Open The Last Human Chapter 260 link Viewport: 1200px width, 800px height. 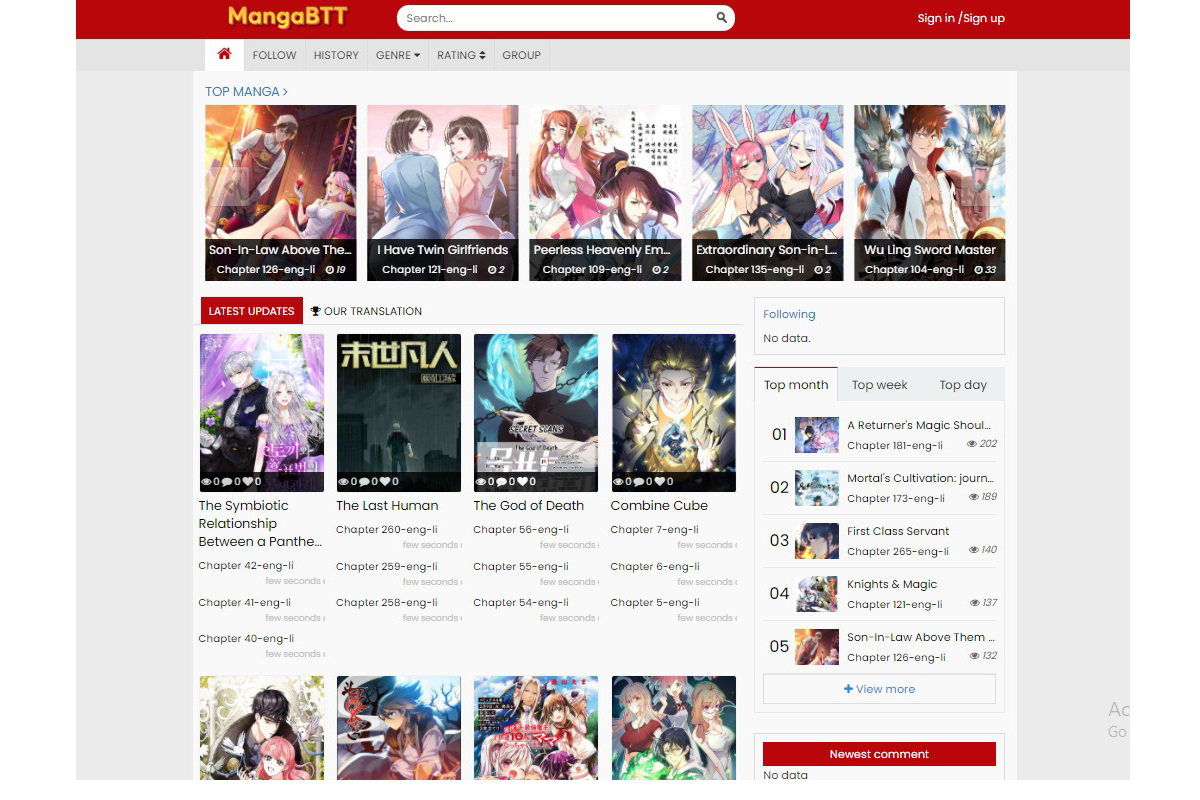coord(384,530)
